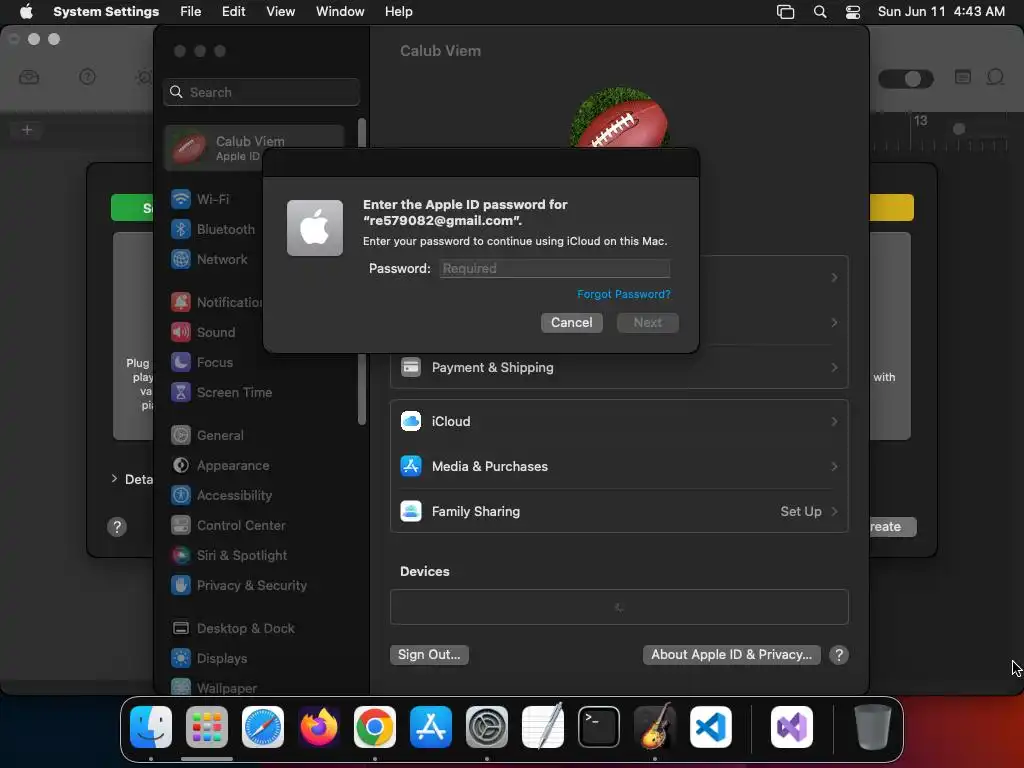
Task: Open Control Center from menu bar
Action: pyautogui.click(x=852, y=12)
